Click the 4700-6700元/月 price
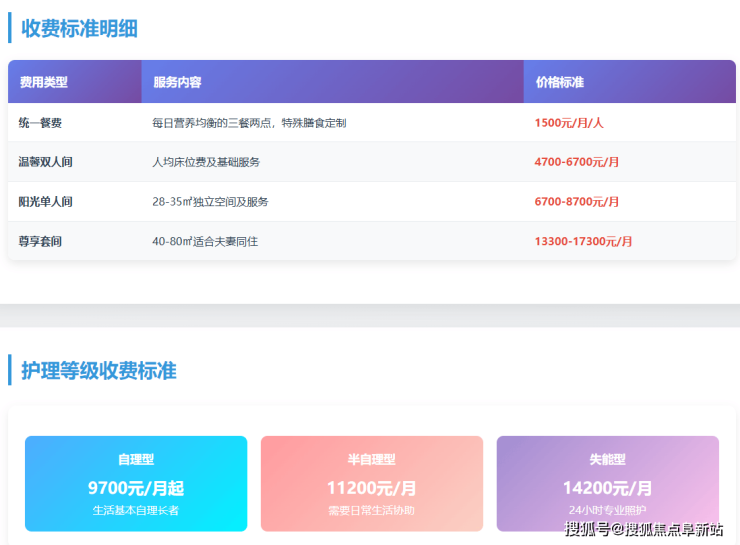This screenshot has width=740, height=545. [x=577, y=162]
